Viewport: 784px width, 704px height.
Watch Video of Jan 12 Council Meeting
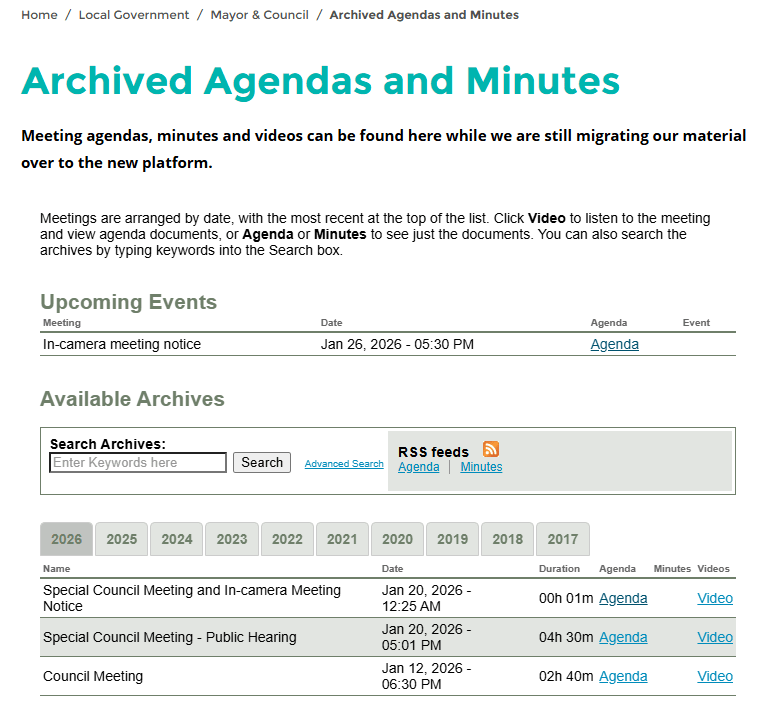point(715,676)
